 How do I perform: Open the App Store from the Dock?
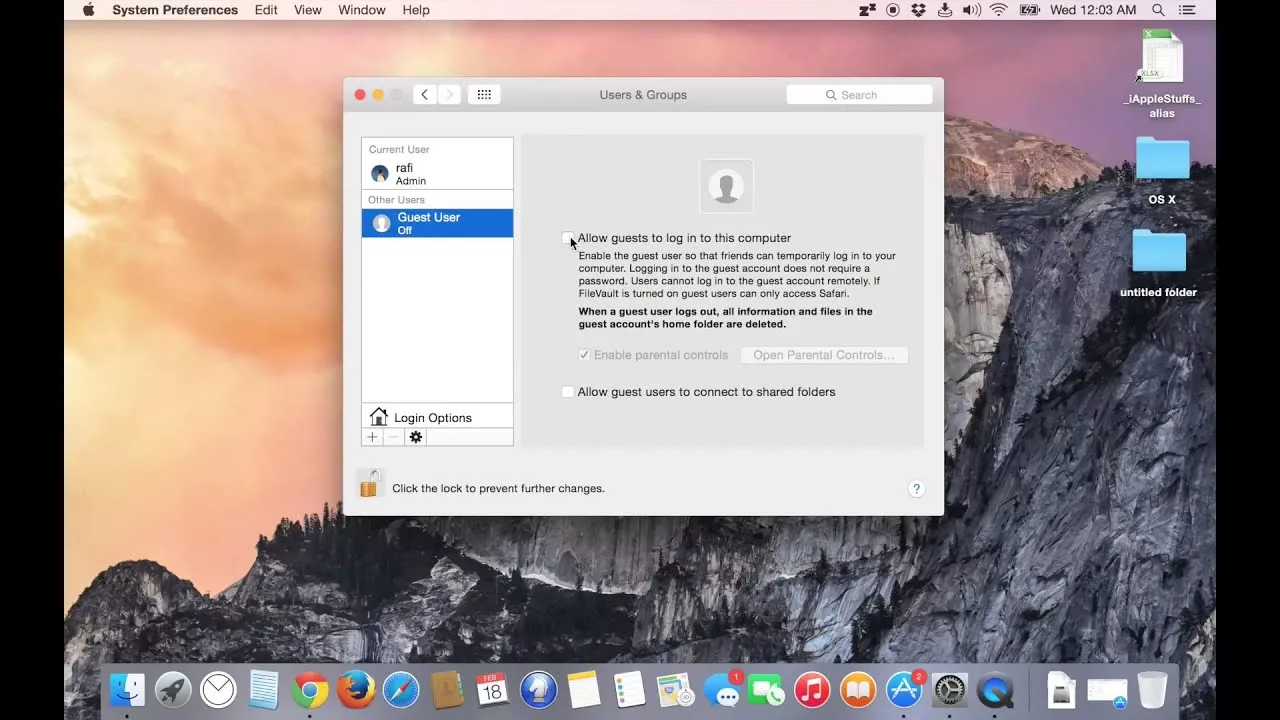coord(903,690)
